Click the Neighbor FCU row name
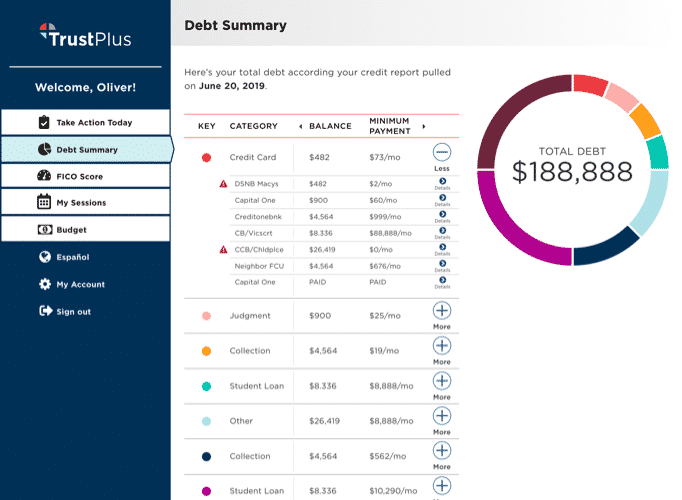Image resolution: width=682 pixels, height=500 pixels. (x=259, y=266)
